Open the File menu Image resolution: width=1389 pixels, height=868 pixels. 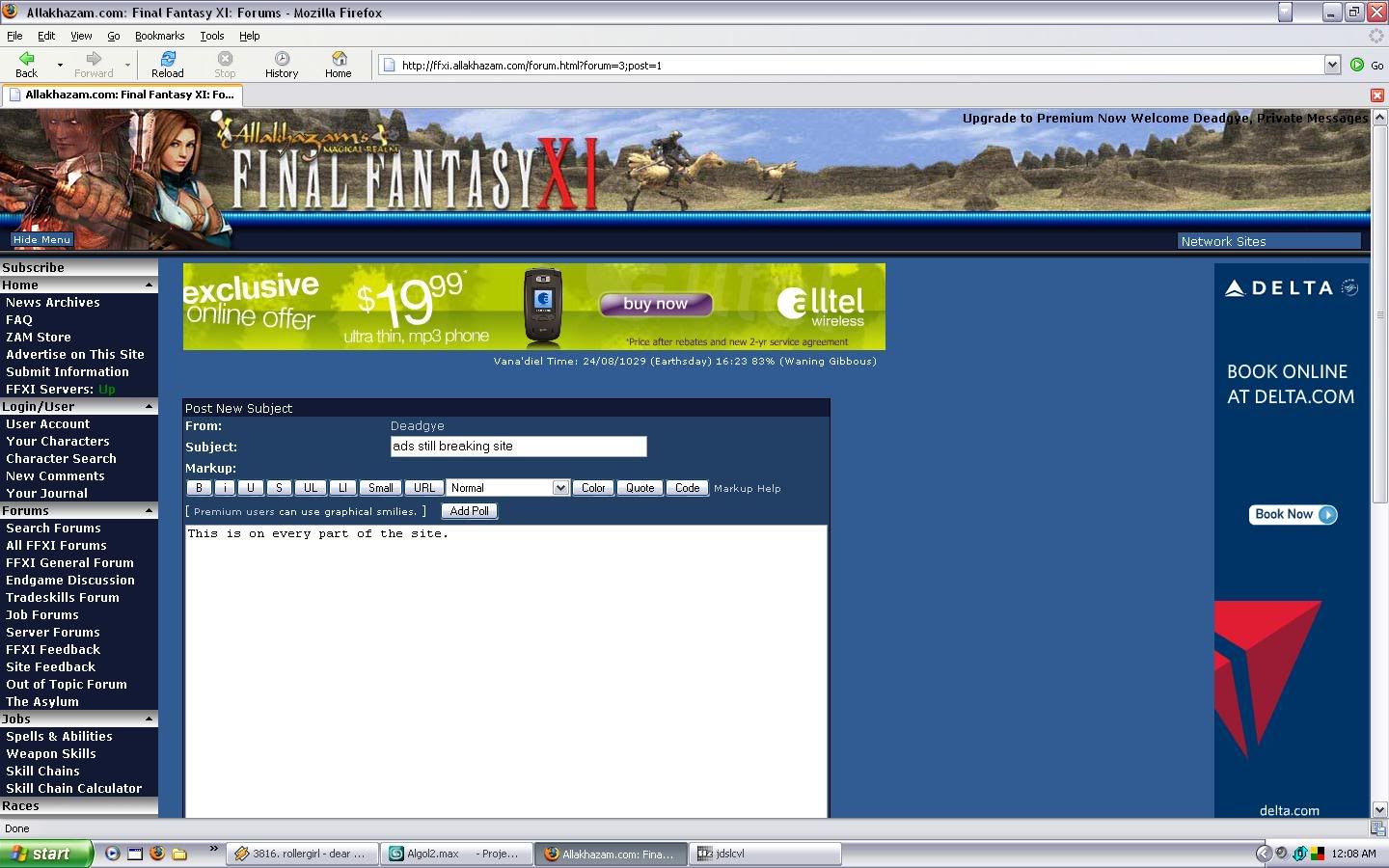14,36
